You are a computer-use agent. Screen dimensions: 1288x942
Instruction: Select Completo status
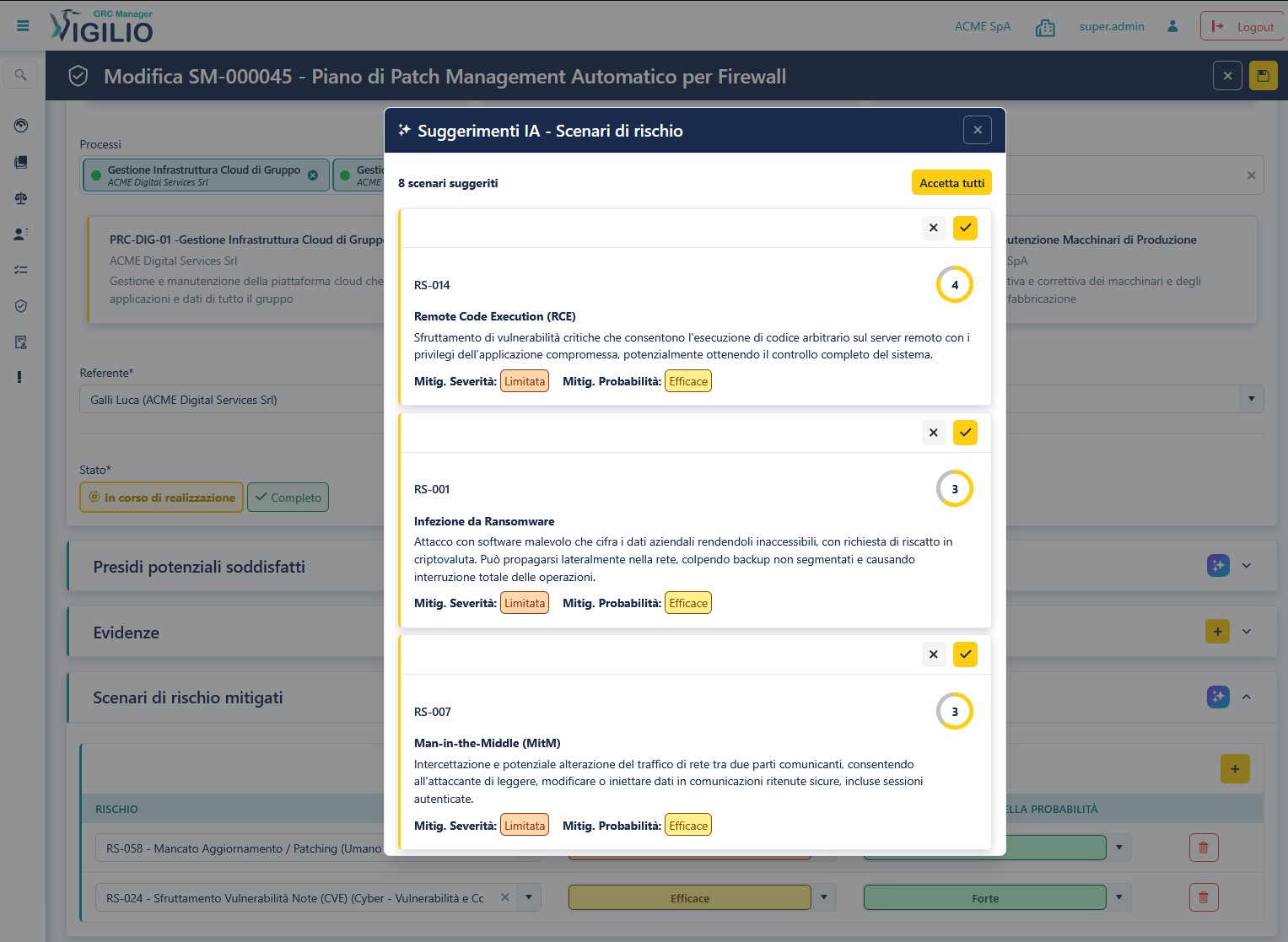click(x=288, y=498)
